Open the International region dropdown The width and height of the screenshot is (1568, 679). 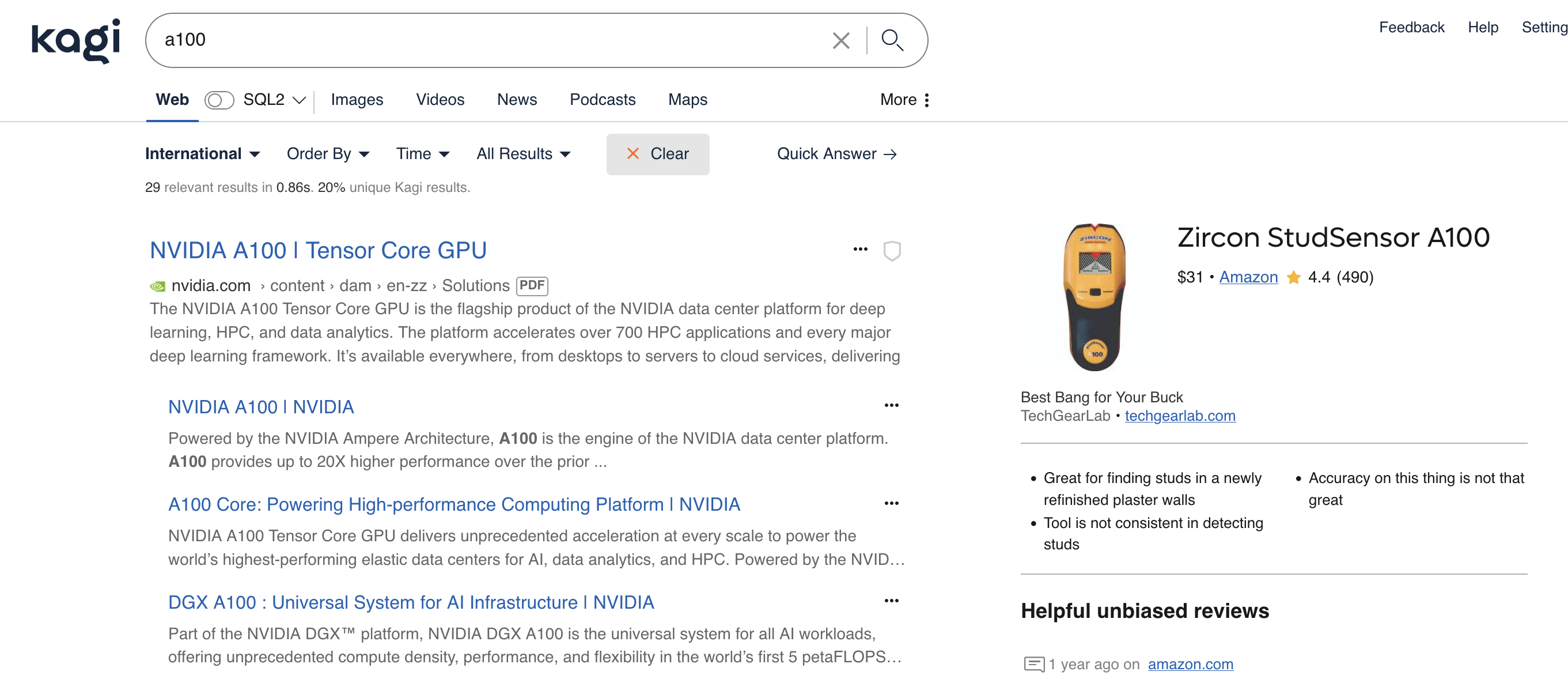pos(202,154)
